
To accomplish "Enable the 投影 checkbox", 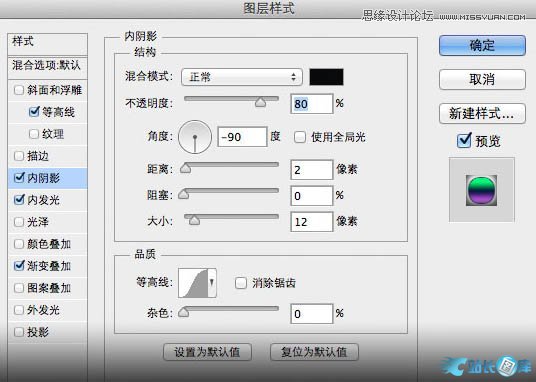I will click(19, 332).
